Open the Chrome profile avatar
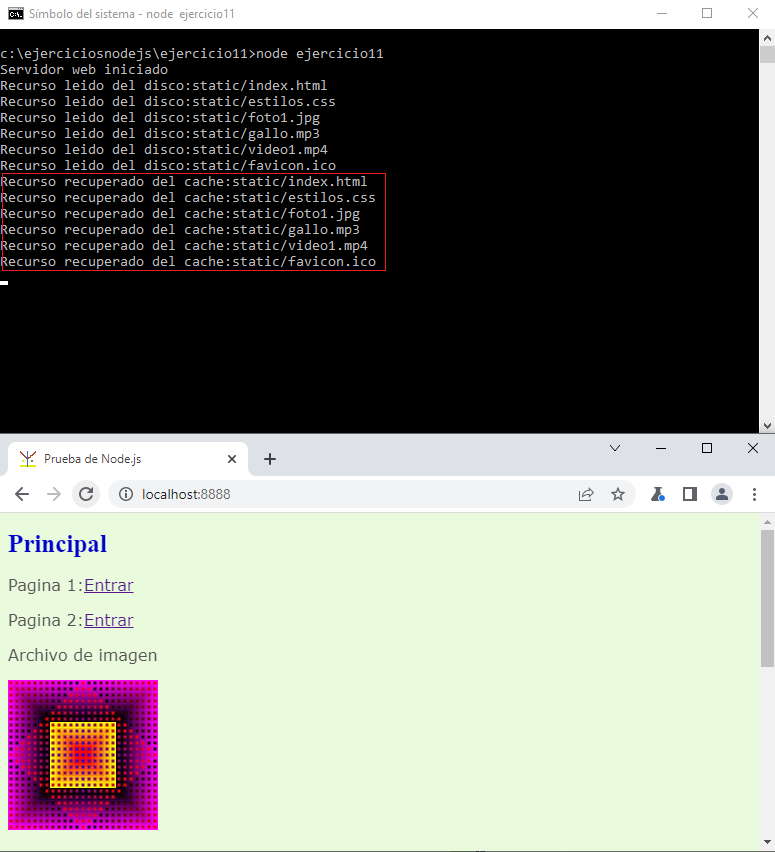The width and height of the screenshot is (775, 852). [722, 494]
